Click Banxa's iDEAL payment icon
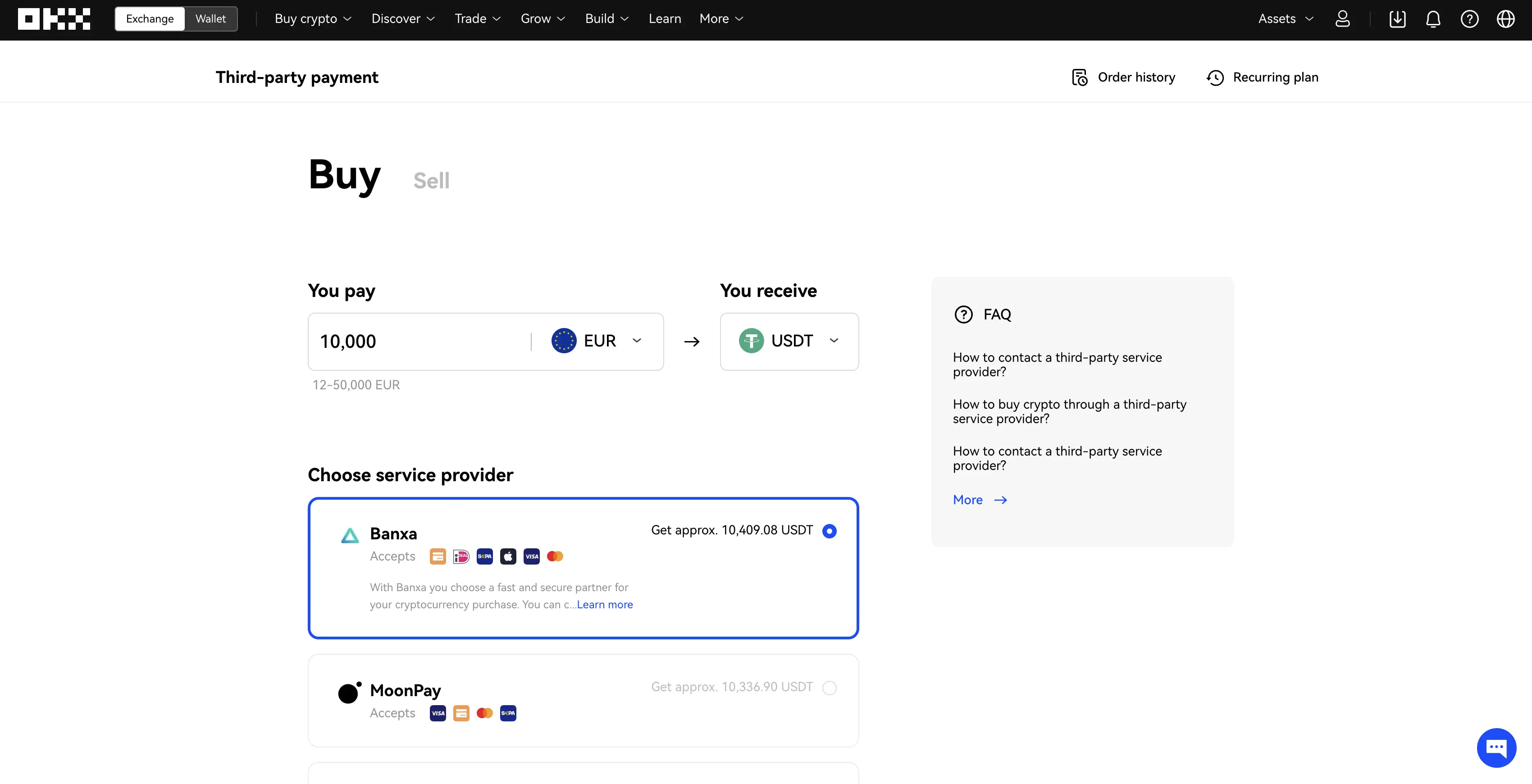Screen dimensions: 1532x784 tap(461, 556)
